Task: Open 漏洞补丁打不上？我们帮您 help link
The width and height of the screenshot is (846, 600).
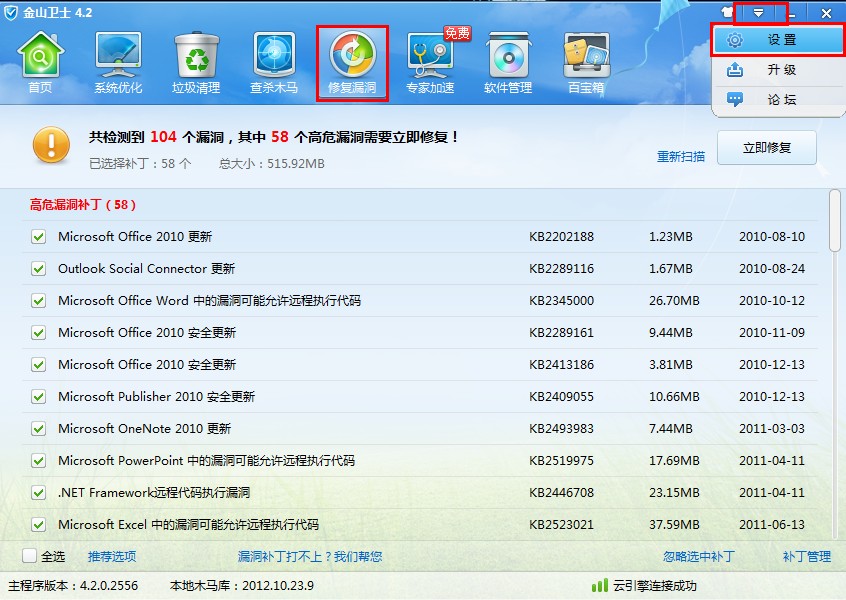Action: coord(310,556)
